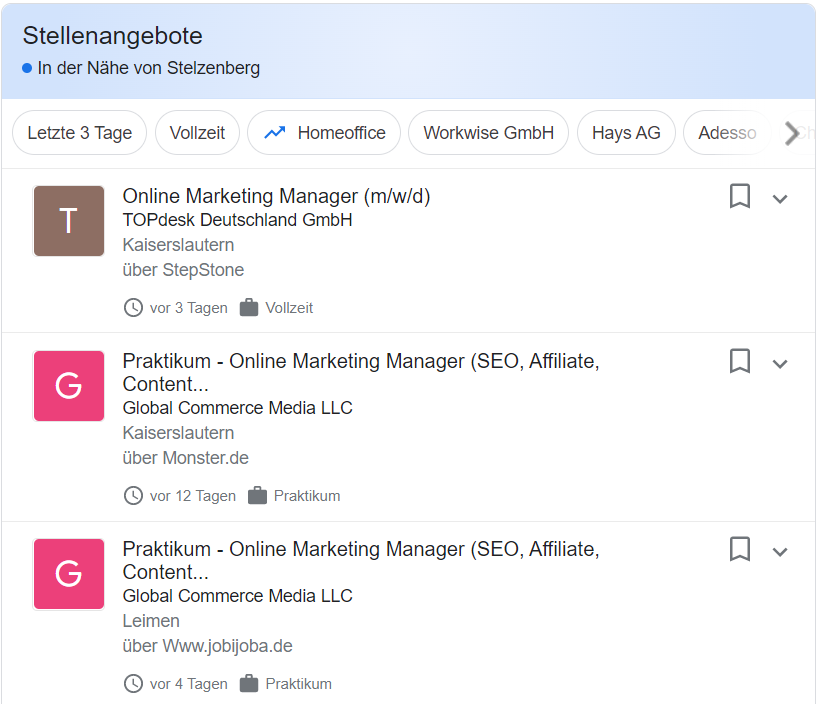Viewport: 821px width, 704px height.
Task: Click the briefcase icon in the Leimen listing
Action: [249, 684]
